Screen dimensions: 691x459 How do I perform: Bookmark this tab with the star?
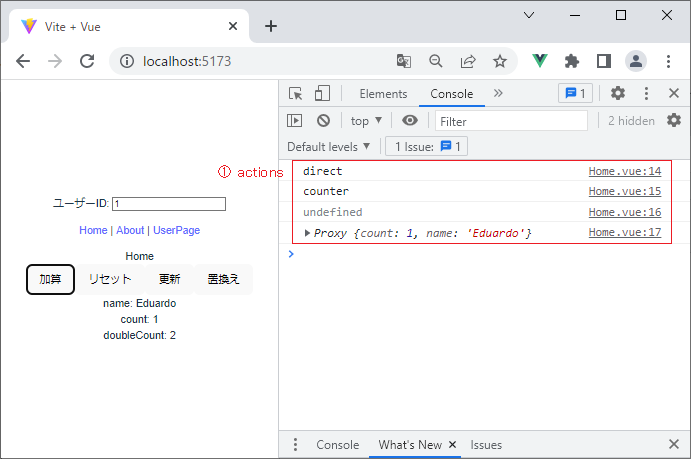click(500, 61)
